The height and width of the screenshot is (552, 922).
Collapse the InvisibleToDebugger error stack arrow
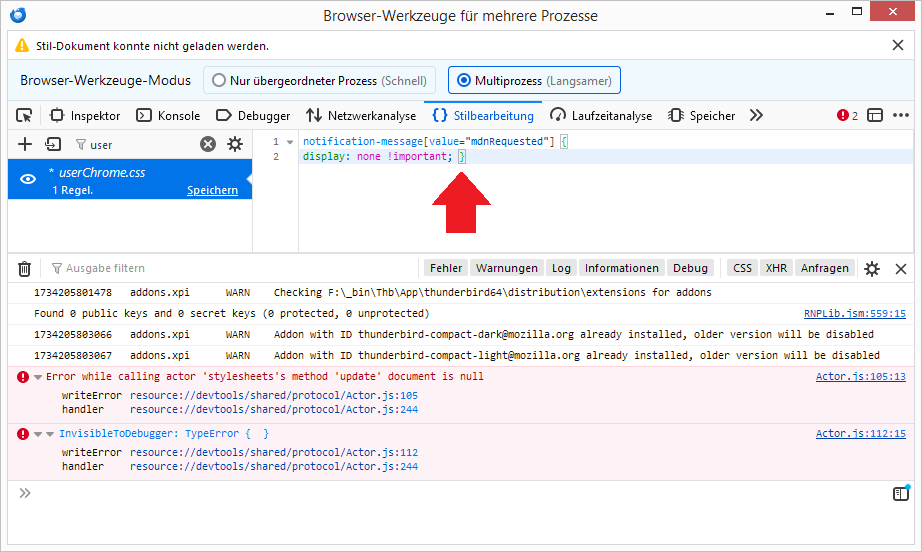click(38, 434)
